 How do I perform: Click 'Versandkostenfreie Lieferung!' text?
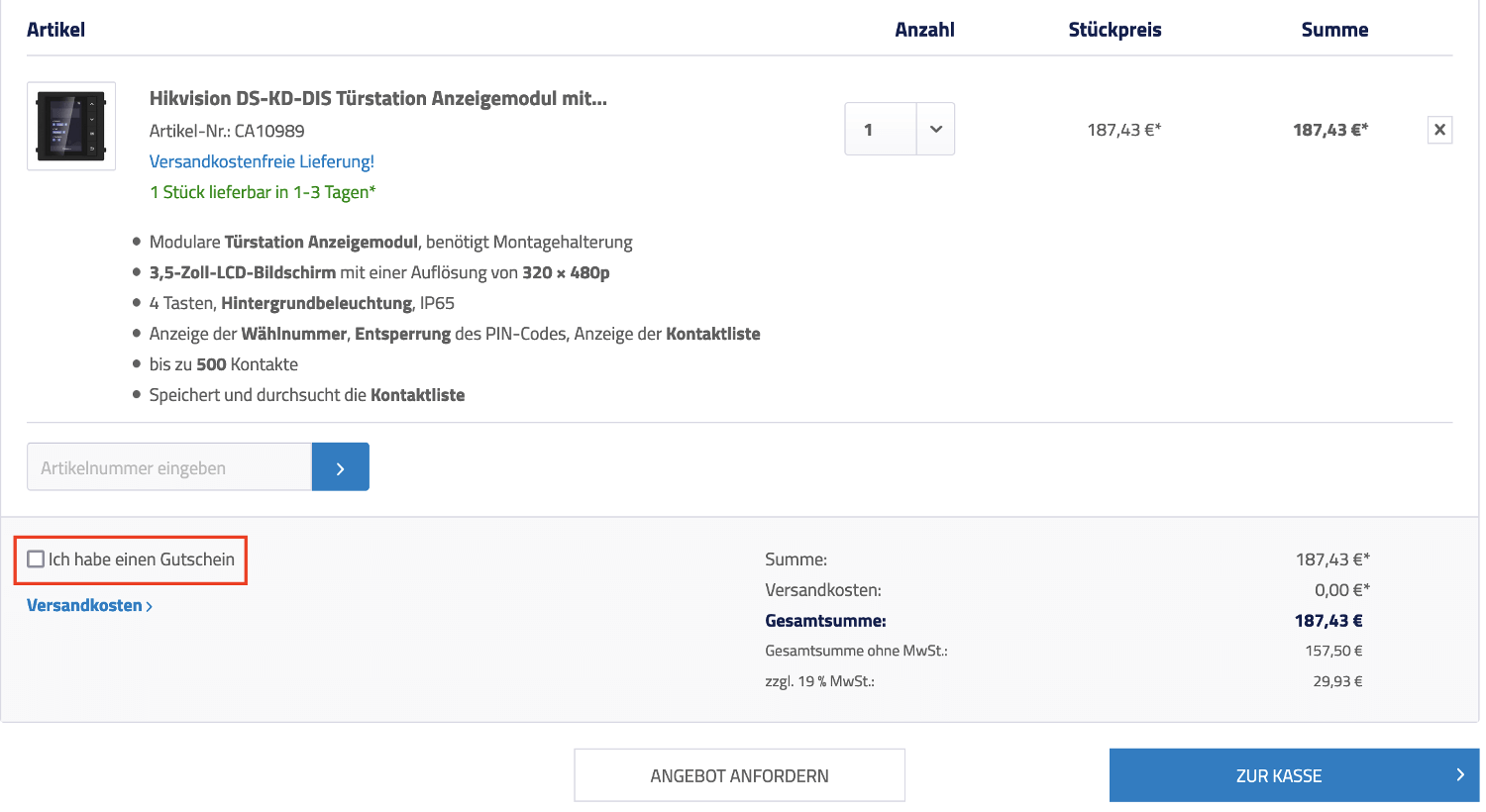(x=262, y=161)
